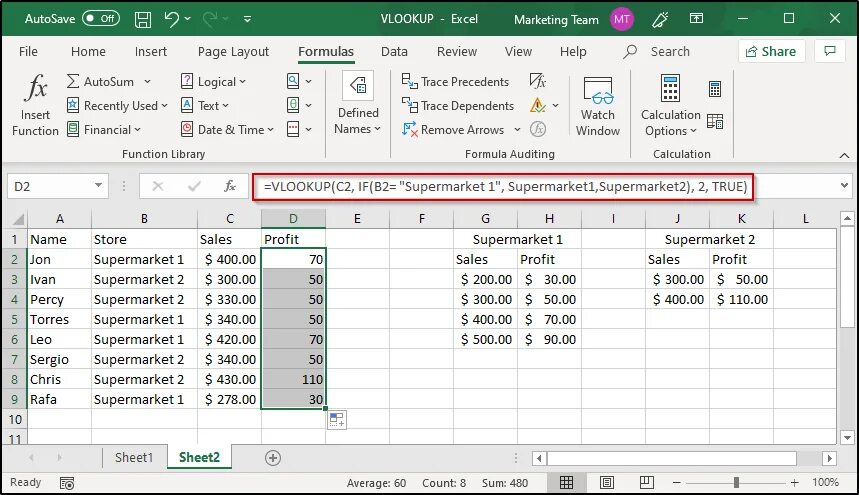Viewport: 859px width, 495px height.
Task: Open the Lookup & Reference functions icon
Action: (x=293, y=81)
